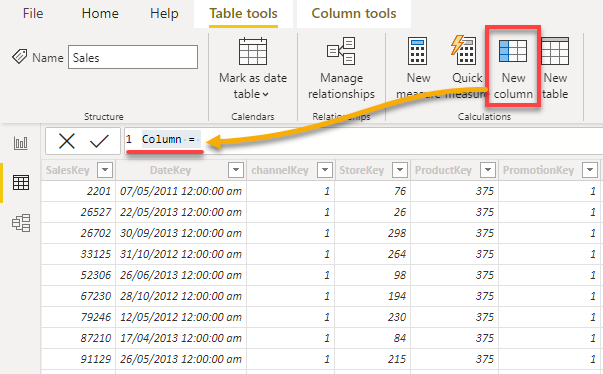603x374 pixels.
Task: Switch to the Home tab
Action: click(x=100, y=13)
